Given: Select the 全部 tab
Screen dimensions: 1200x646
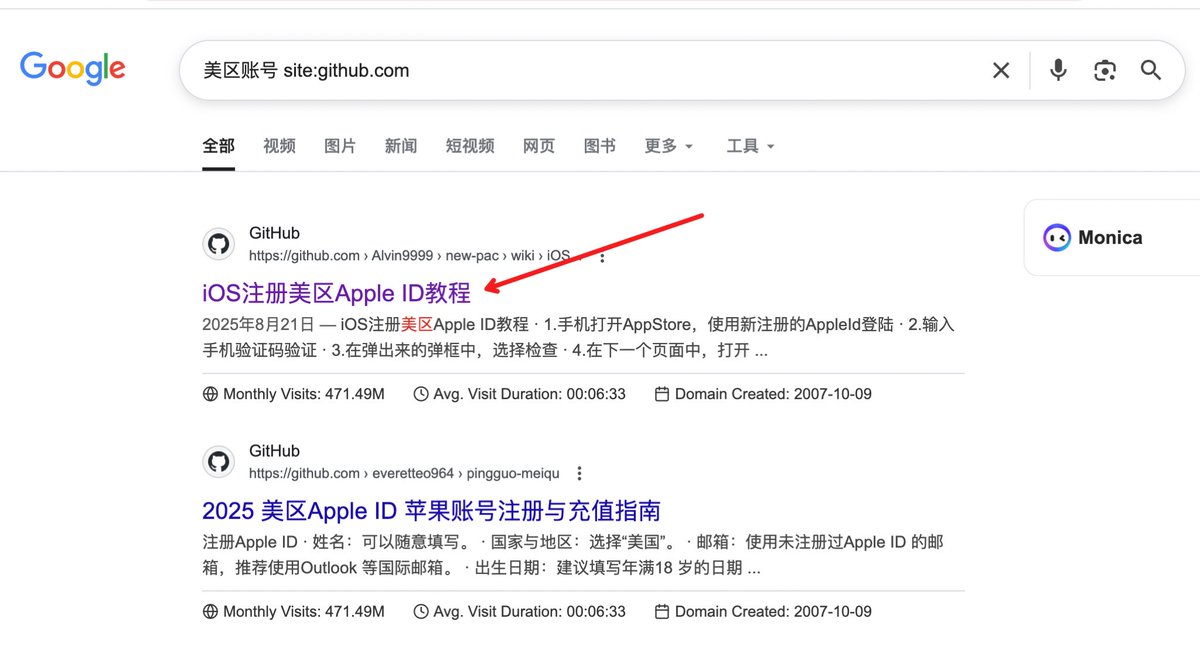Looking at the screenshot, I should click(218, 146).
